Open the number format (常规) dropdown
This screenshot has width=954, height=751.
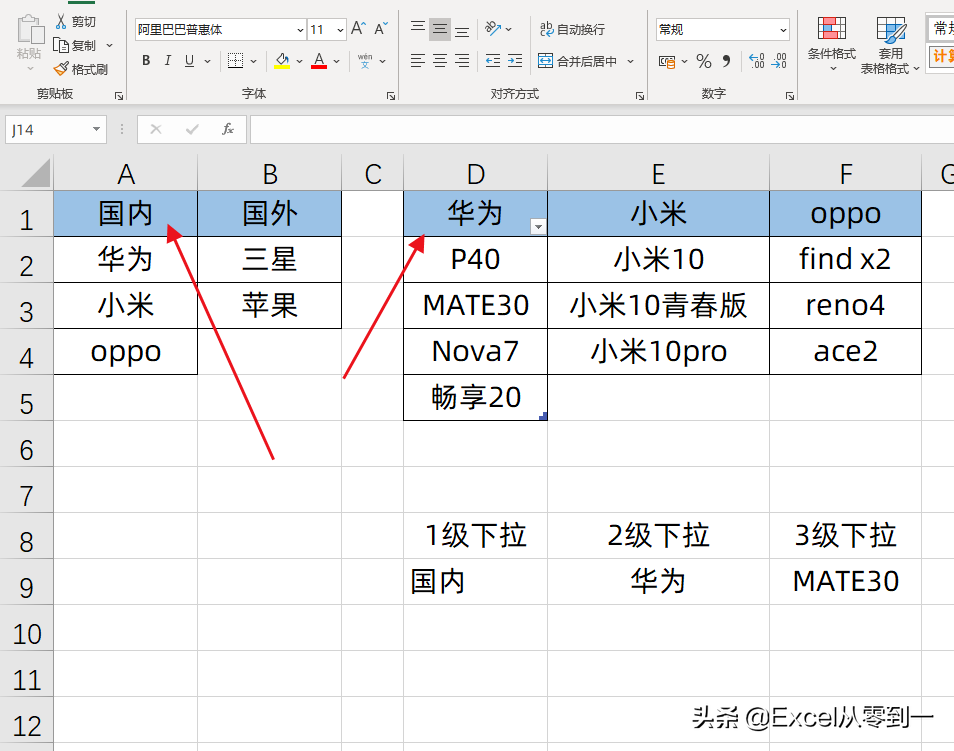(x=783, y=29)
